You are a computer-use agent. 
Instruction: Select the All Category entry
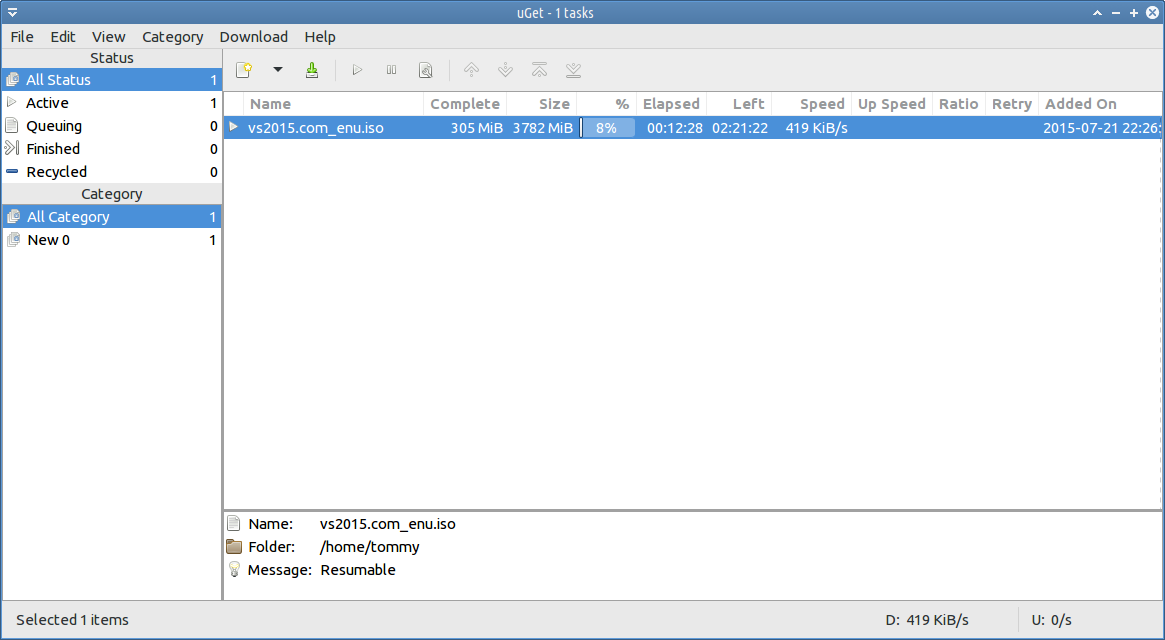click(x=68, y=217)
